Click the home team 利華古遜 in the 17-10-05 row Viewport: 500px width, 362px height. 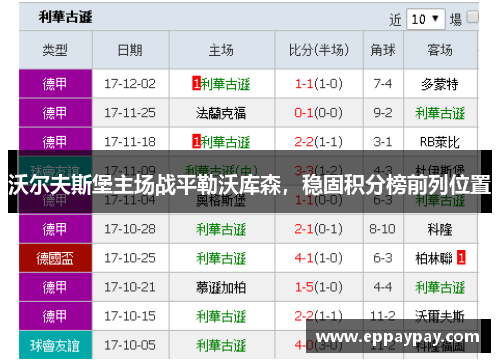tap(221, 345)
